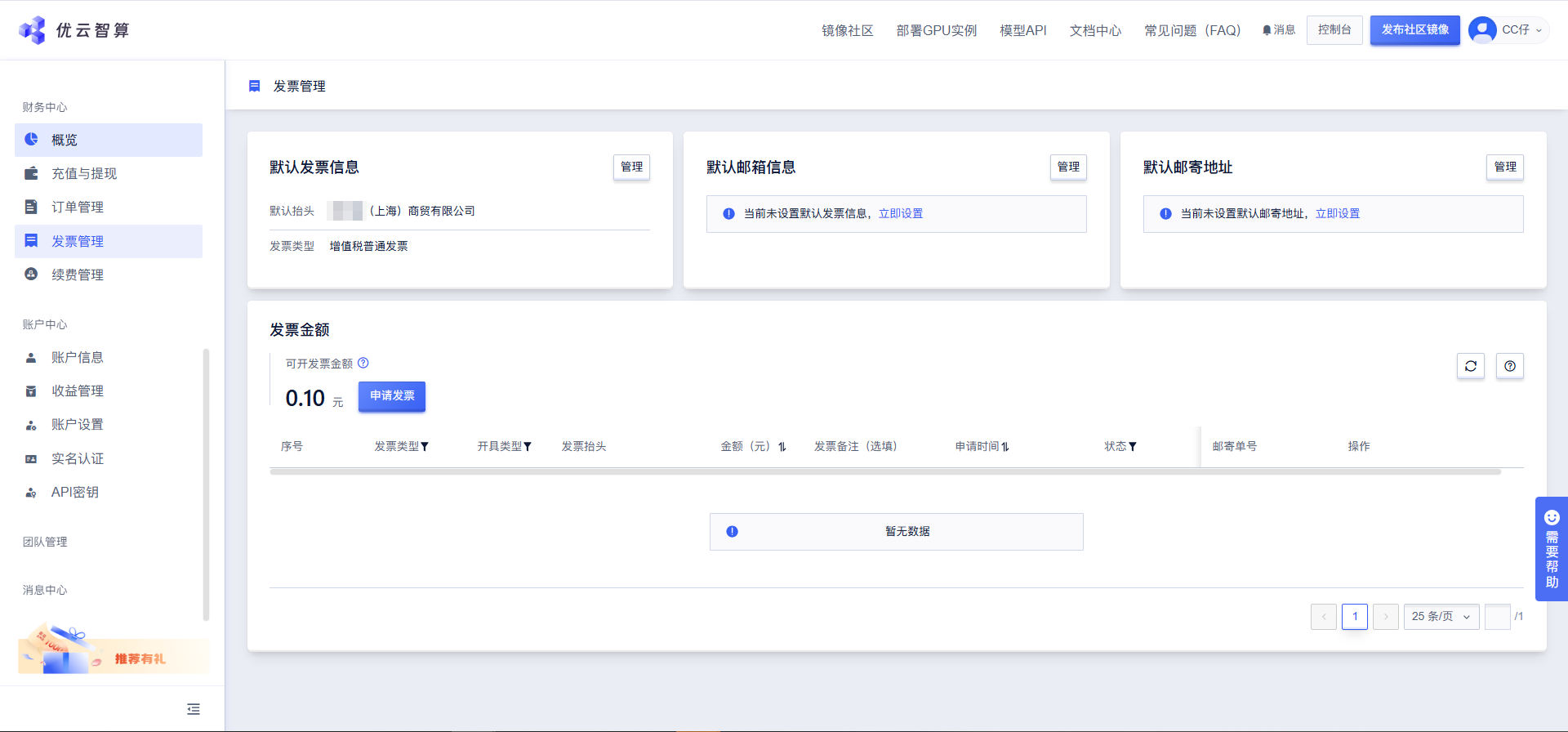This screenshot has width=1568, height=732.
Task: Click the 发布社区镜像 button
Action: [x=1415, y=30]
